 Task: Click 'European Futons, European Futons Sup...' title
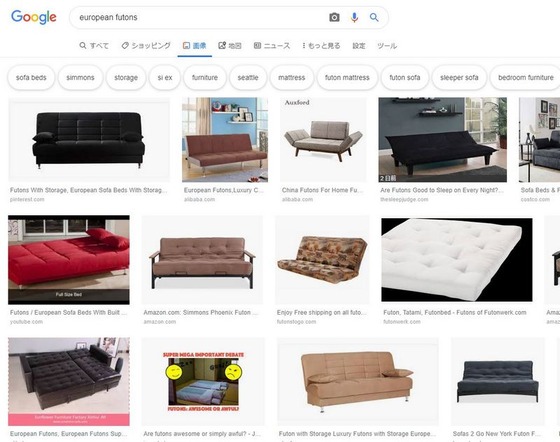coord(68,434)
